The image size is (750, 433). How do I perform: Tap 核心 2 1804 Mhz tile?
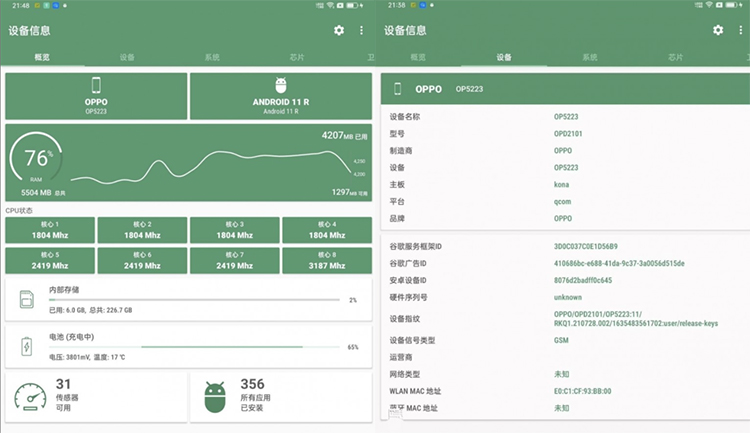click(142, 230)
